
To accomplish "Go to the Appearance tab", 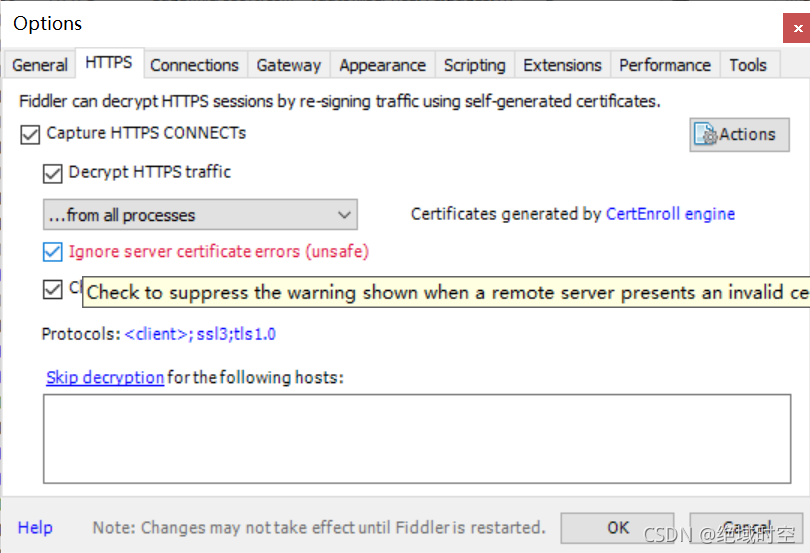I will pyautogui.click(x=382, y=65).
